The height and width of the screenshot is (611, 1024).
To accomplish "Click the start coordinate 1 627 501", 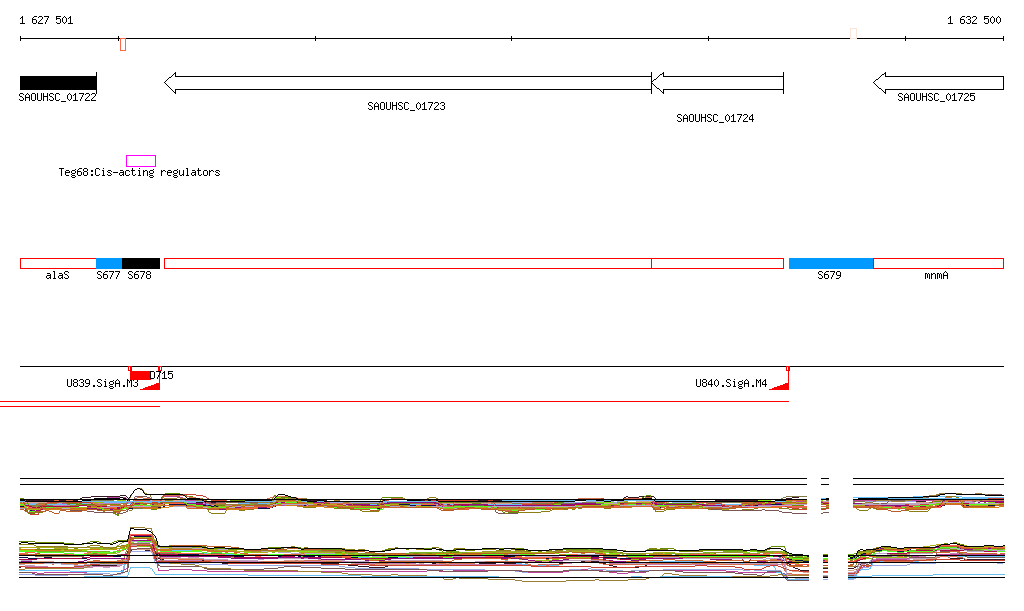I will [46, 20].
